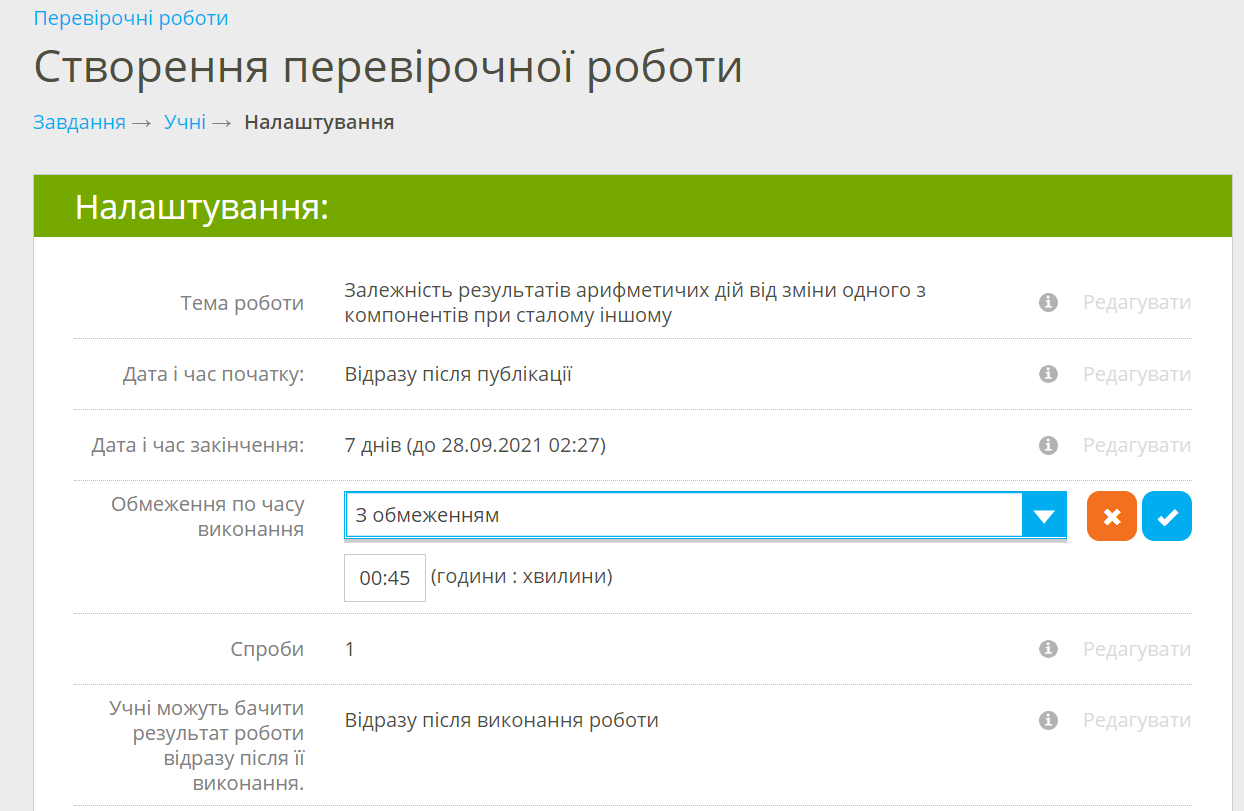Click the 00:45 time input field
Viewport: 1244px width, 811px height.
pos(385,578)
